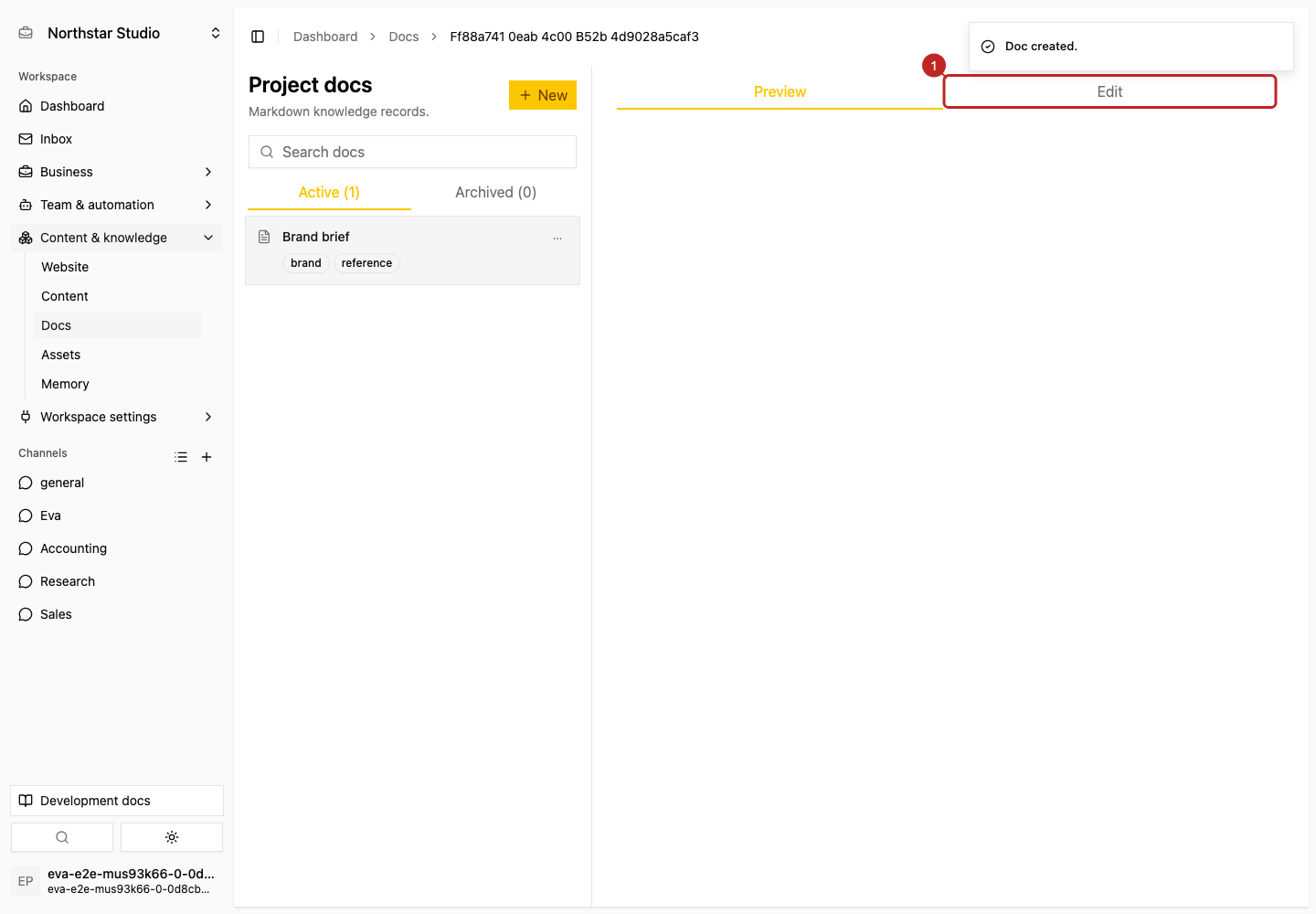This screenshot has height=914, width=1316.
Task: Click the Search docs input field
Action: point(412,152)
